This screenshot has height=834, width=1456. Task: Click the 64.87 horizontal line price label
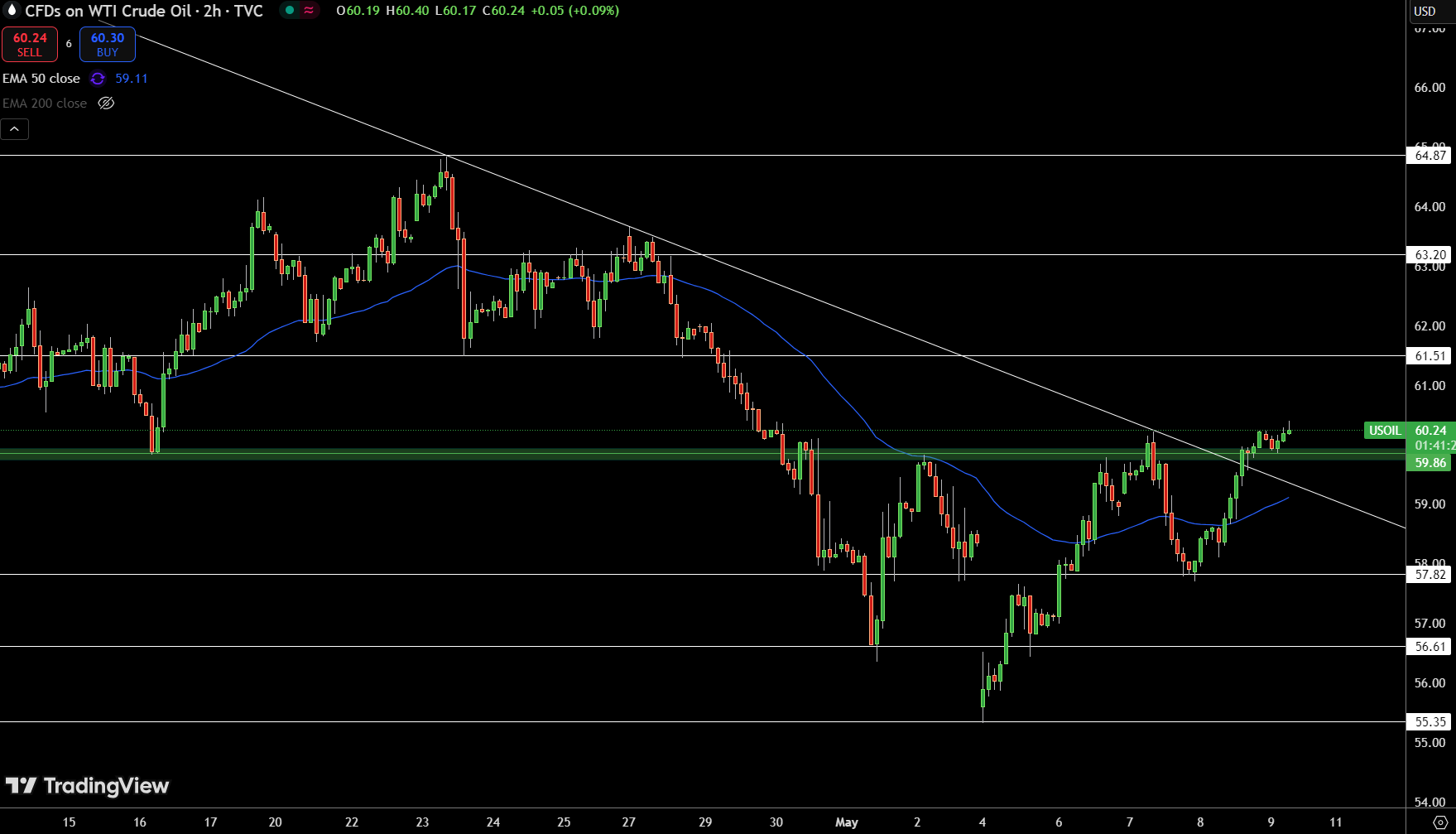pos(1430,156)
